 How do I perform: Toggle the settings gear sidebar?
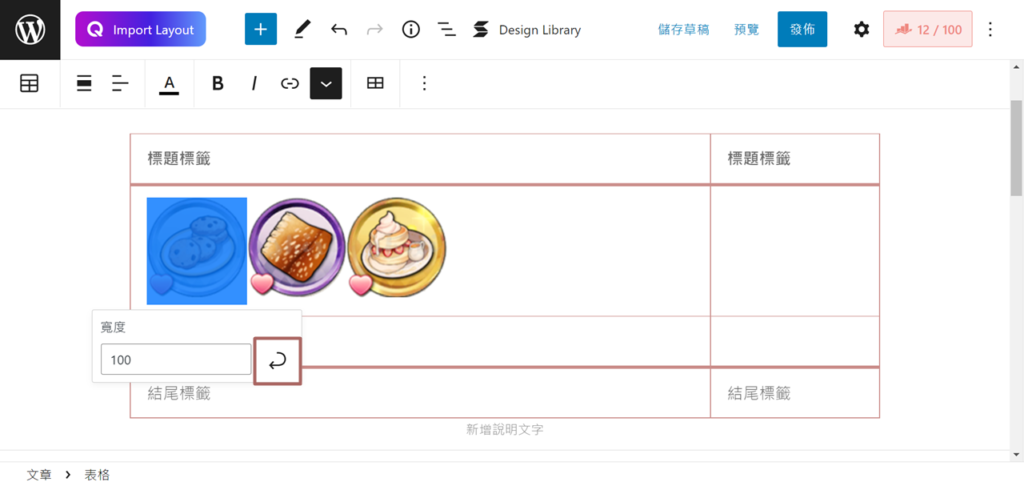pyautogui.click(x=861, y=29)
